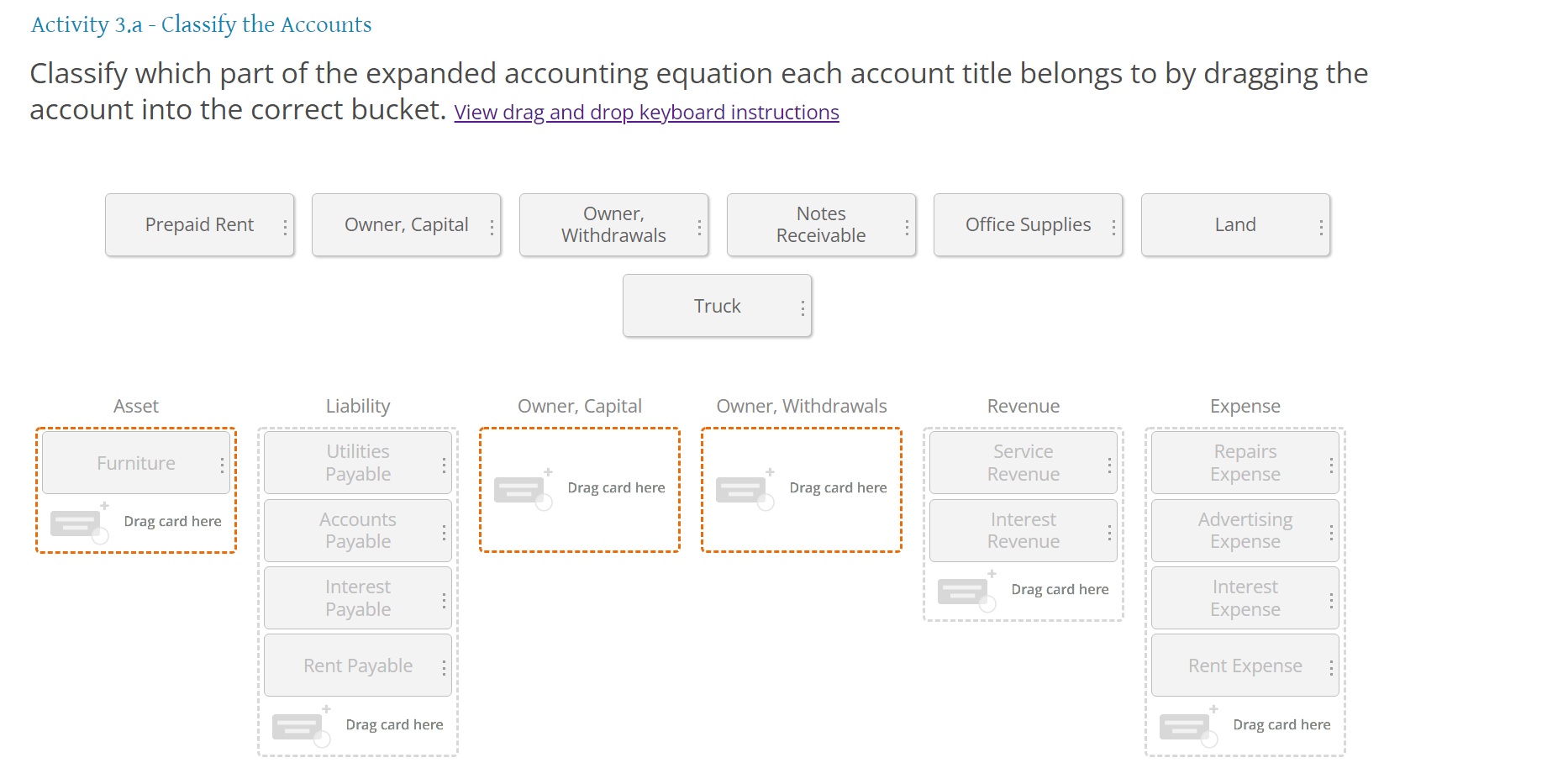Click the Prepaid Rent card's drag handle dots

[x=285, y=227]
